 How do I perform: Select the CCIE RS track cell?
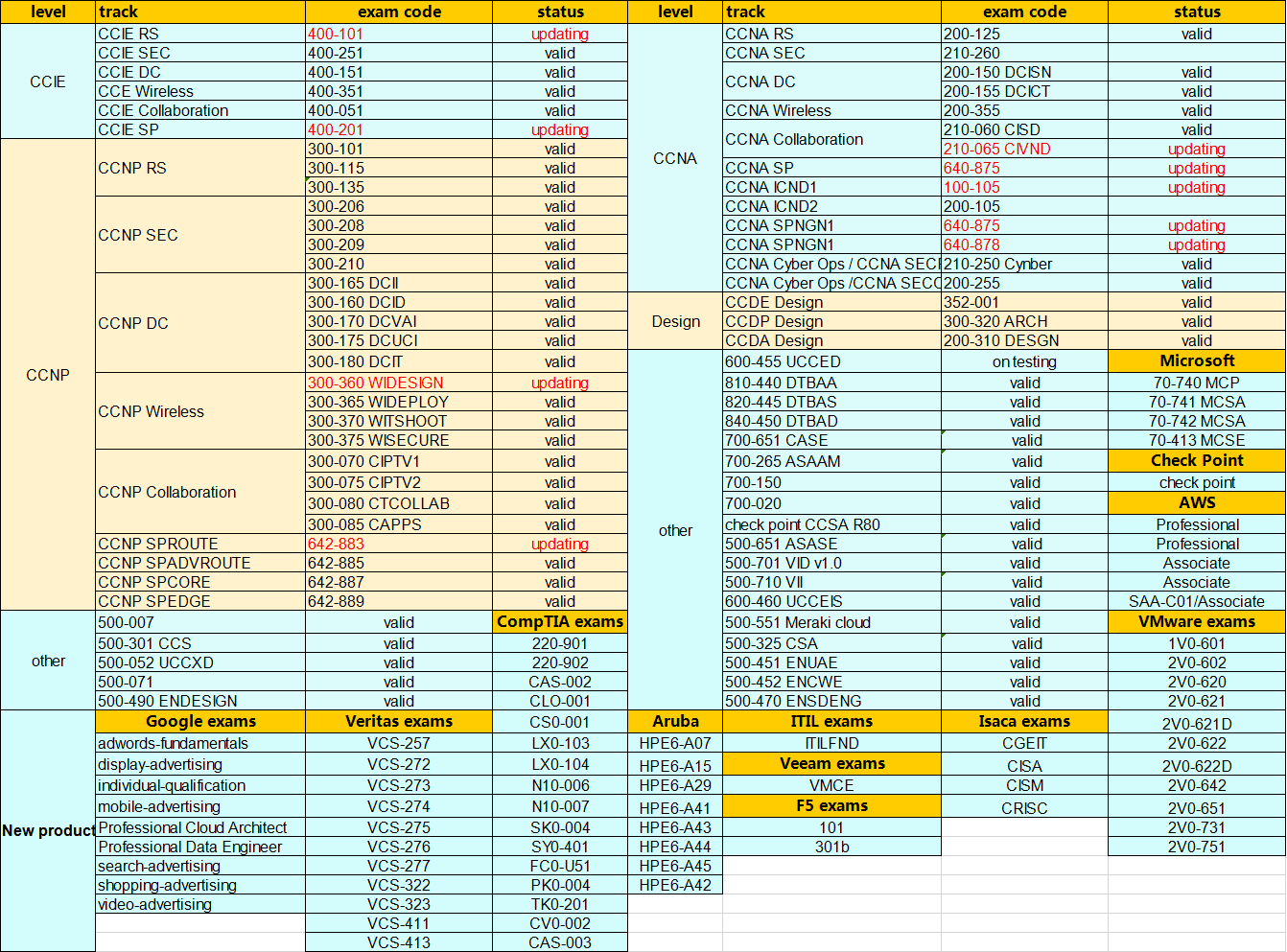[199, 34]
